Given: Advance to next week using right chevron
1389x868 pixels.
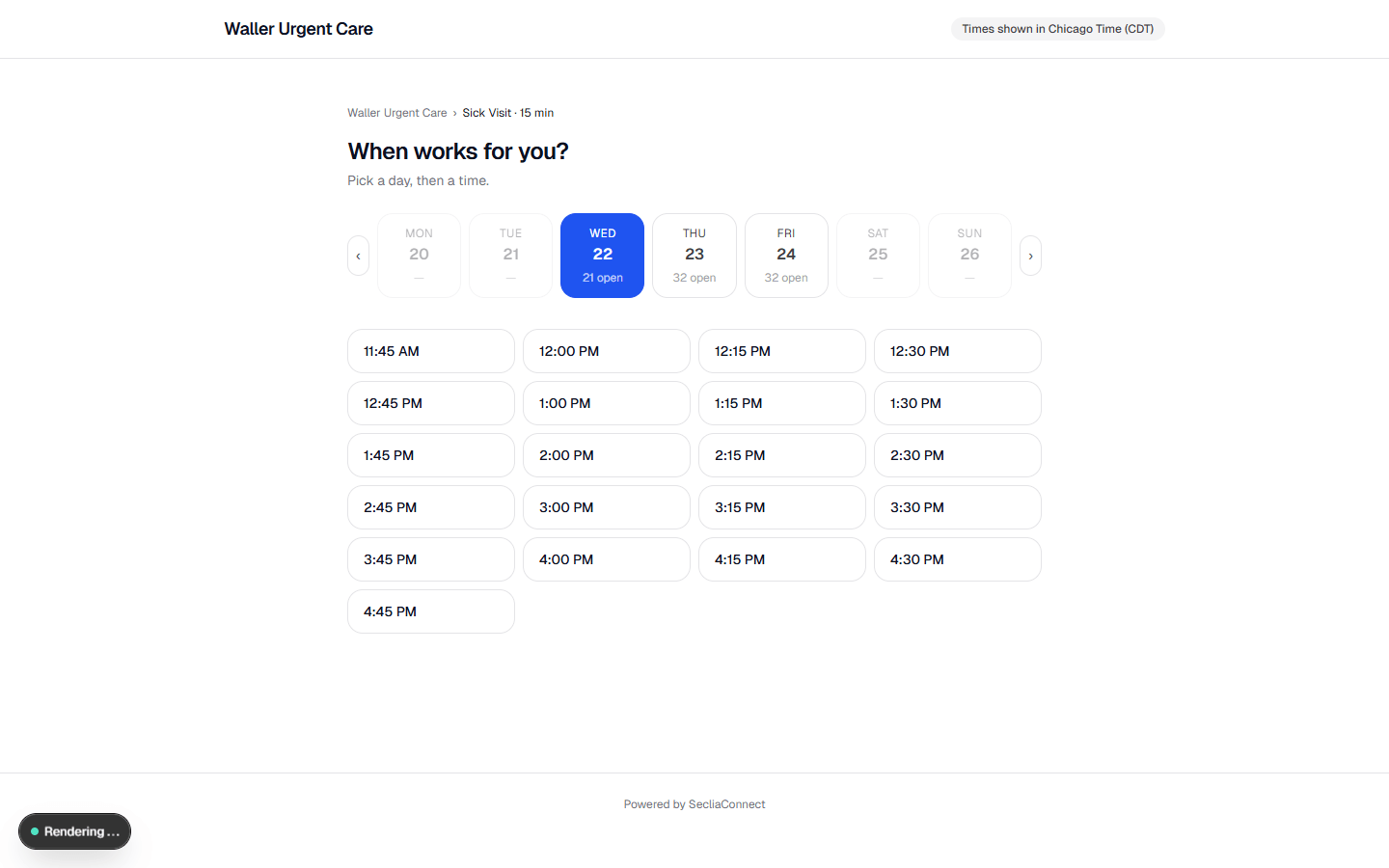Looking at the screenshot, I should tap(1030, 255).
